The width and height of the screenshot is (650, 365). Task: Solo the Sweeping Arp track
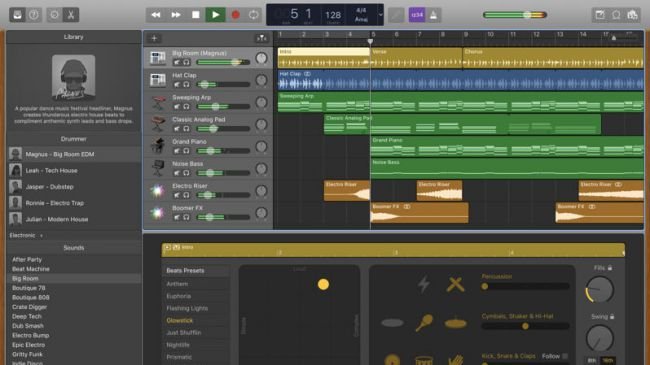coord(187,107)
